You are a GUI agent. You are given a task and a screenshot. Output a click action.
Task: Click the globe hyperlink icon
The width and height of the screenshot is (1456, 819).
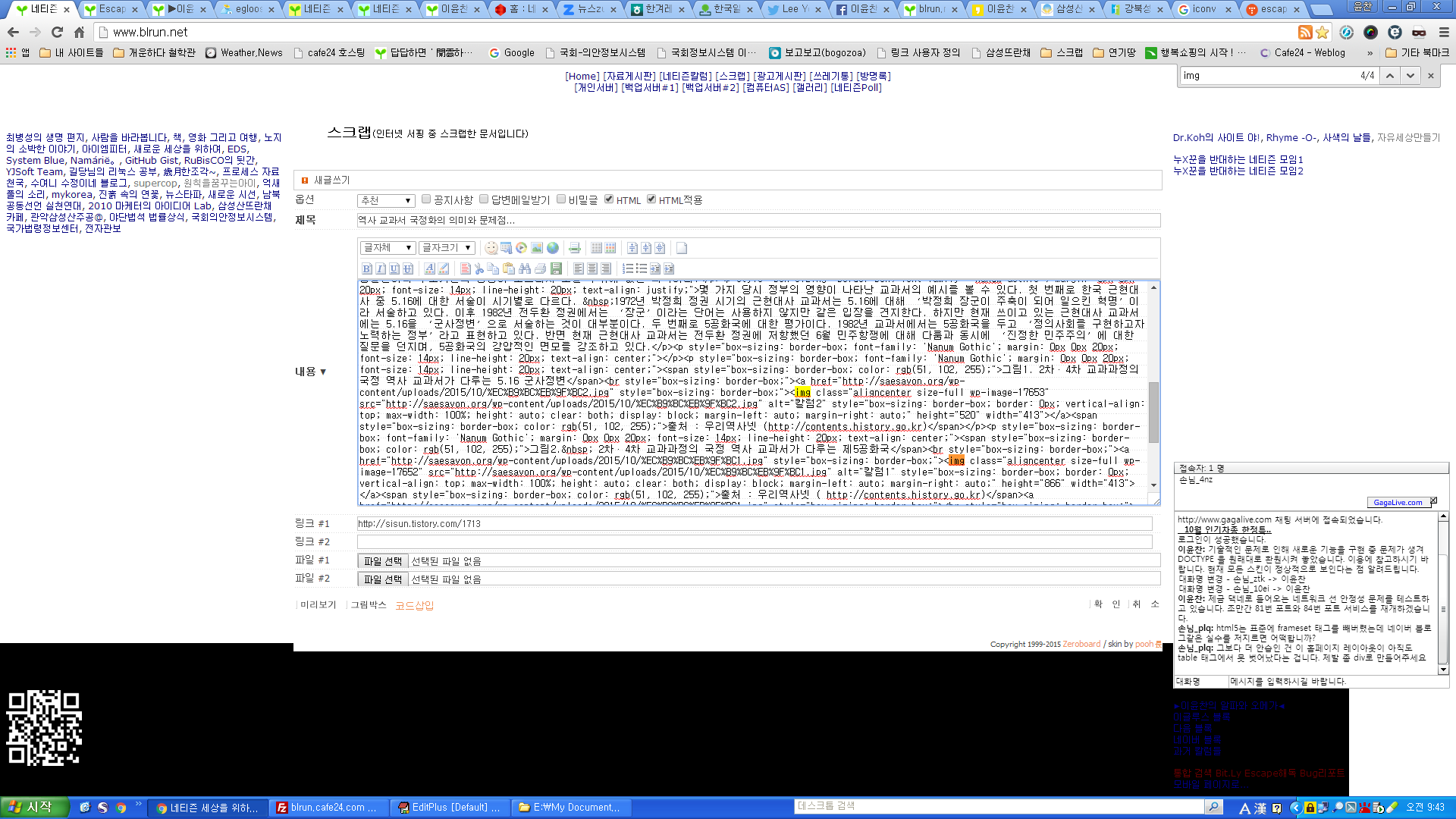pyautogui.click(x=553, y=248)
